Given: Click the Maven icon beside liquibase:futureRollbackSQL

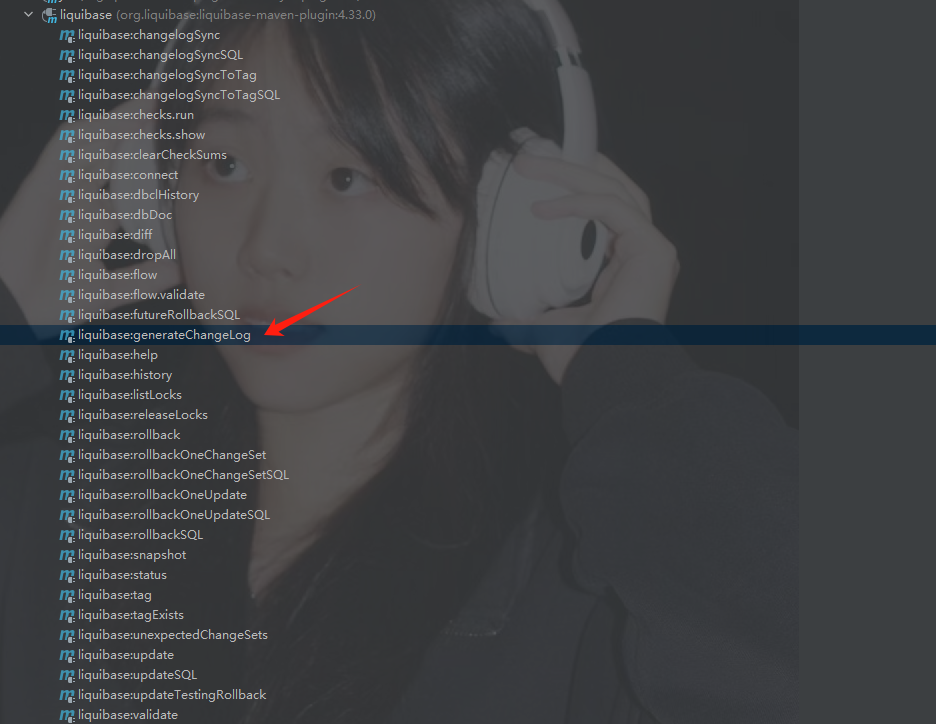Looking at the screenshot, I should 67,316.
